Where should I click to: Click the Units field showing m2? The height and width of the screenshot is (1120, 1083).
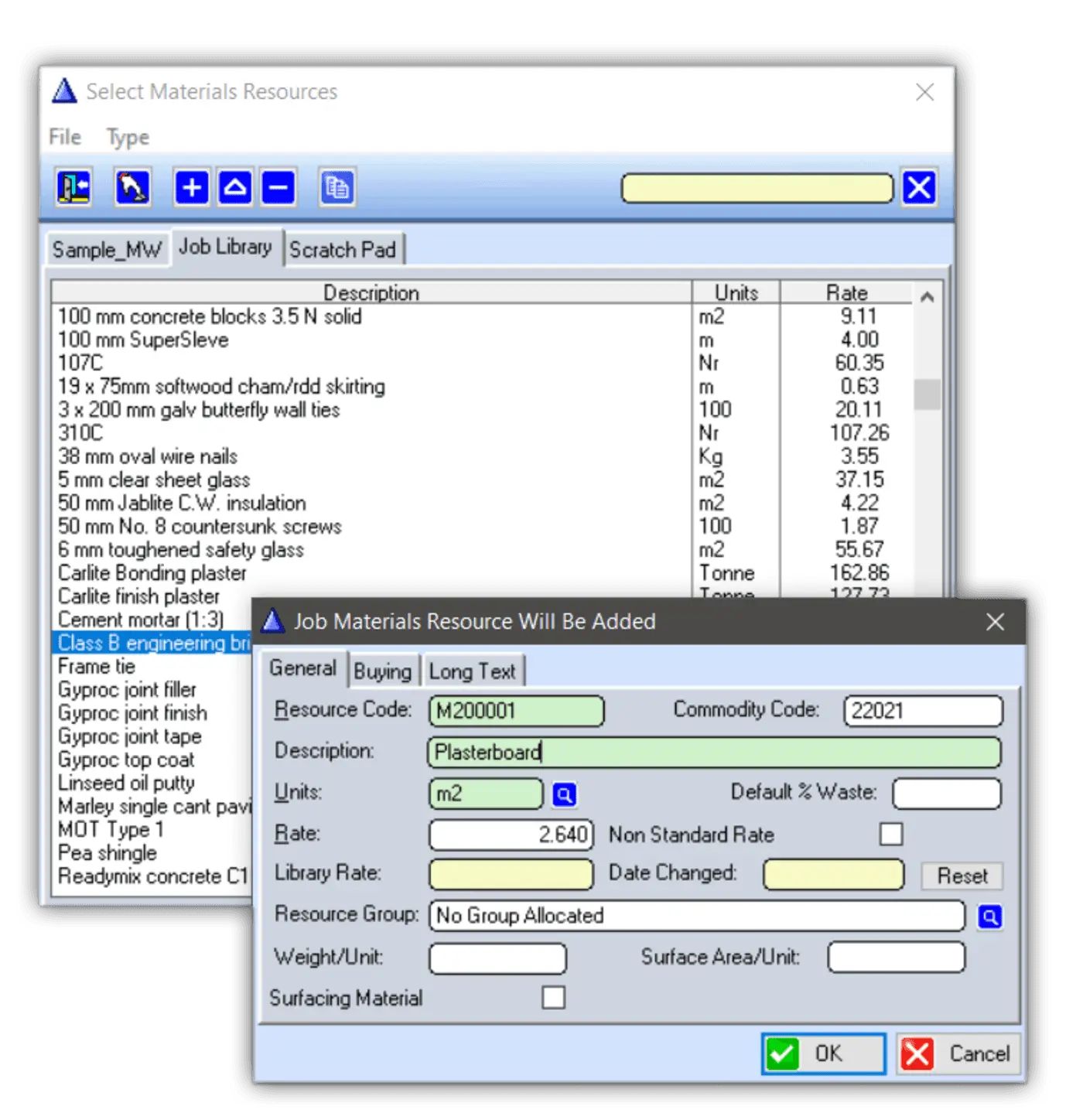point(487,794)
